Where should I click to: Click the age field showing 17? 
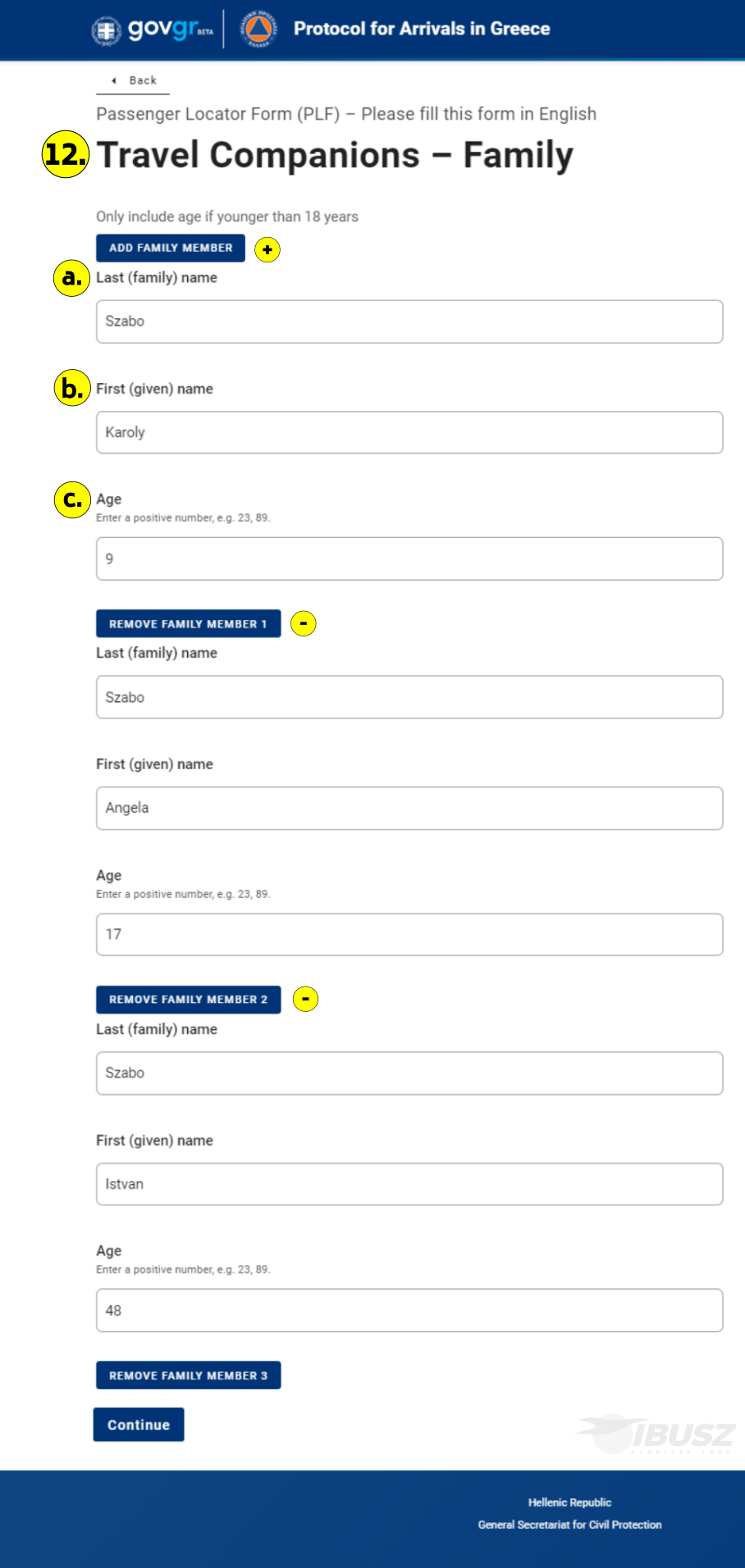(x=409, y=934)
